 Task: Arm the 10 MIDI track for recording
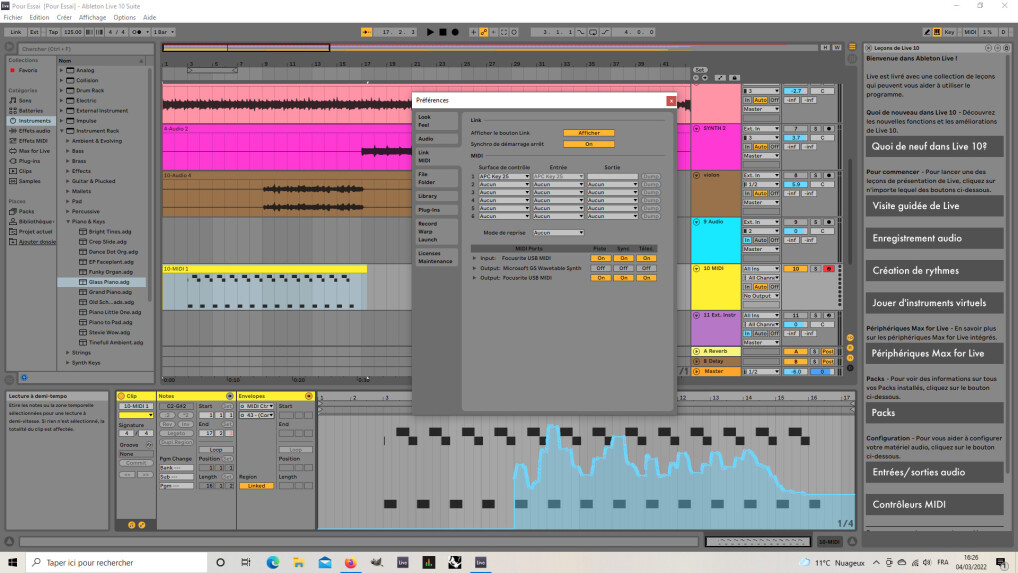[828, 269]
